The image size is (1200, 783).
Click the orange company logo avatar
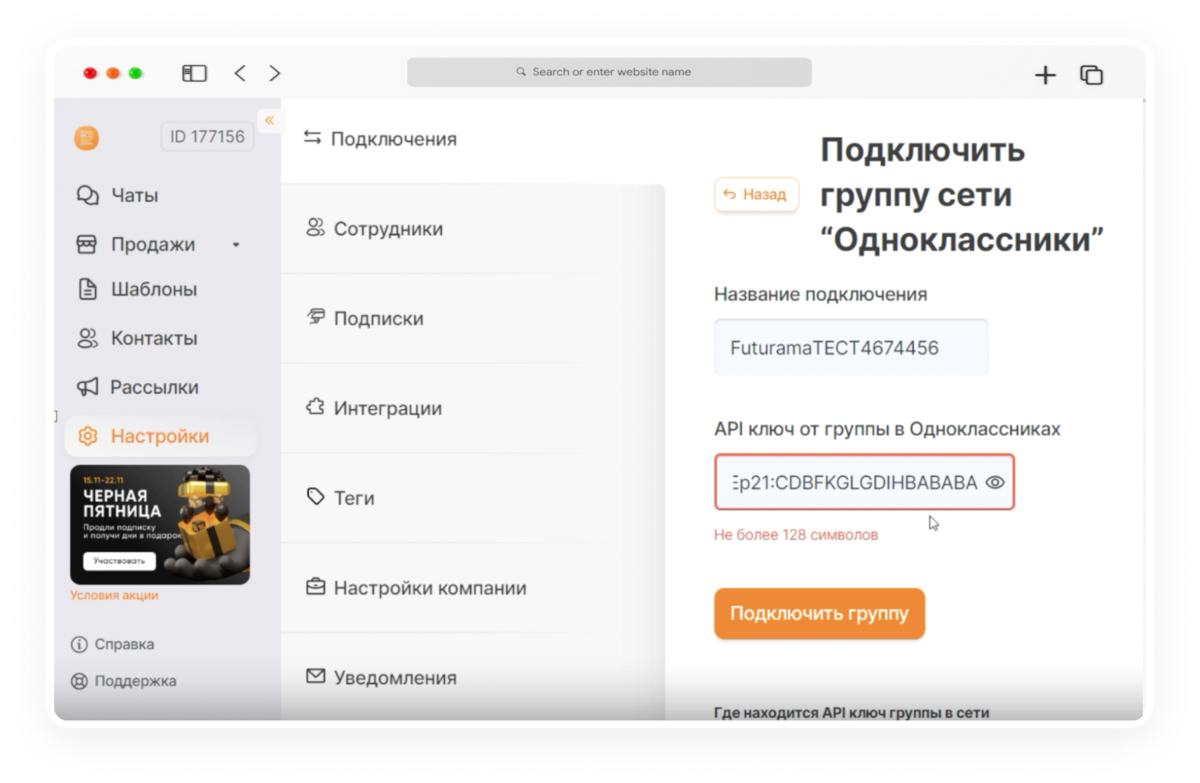point(87,138)
